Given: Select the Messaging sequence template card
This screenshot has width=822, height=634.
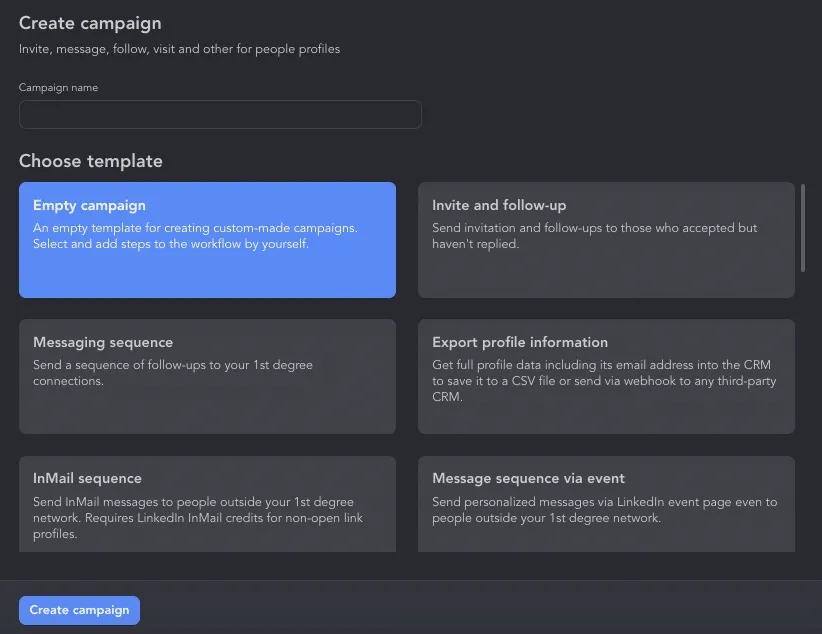Looking at the screenshot, I should (207, 376).
